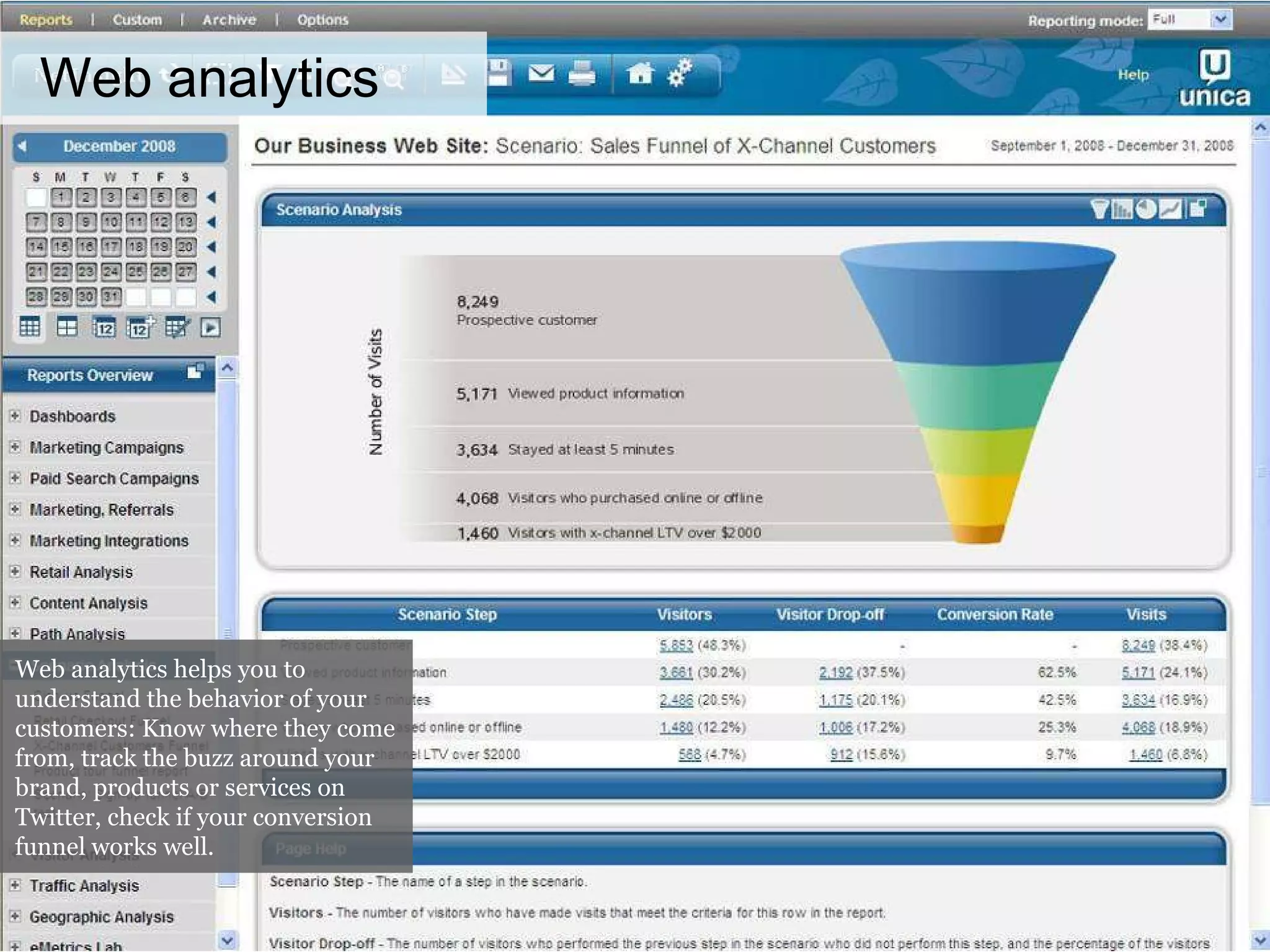
Task: Click the Geographic Analysis tree item
Action: (102, 917)
